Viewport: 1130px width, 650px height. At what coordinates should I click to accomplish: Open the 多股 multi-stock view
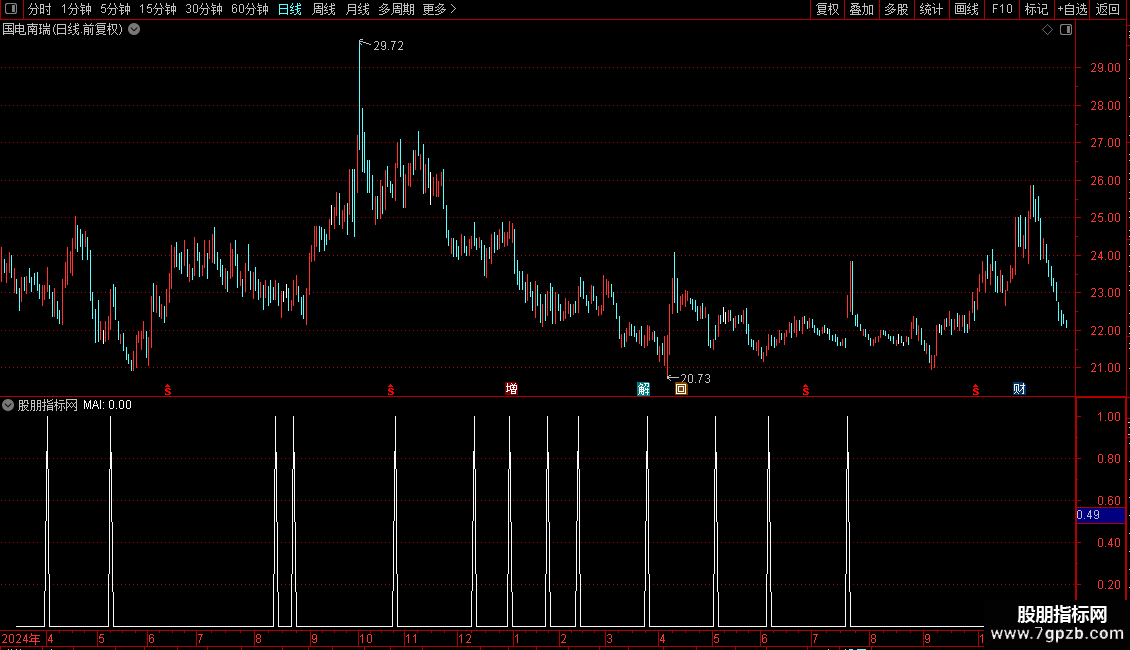click(896, 9)
